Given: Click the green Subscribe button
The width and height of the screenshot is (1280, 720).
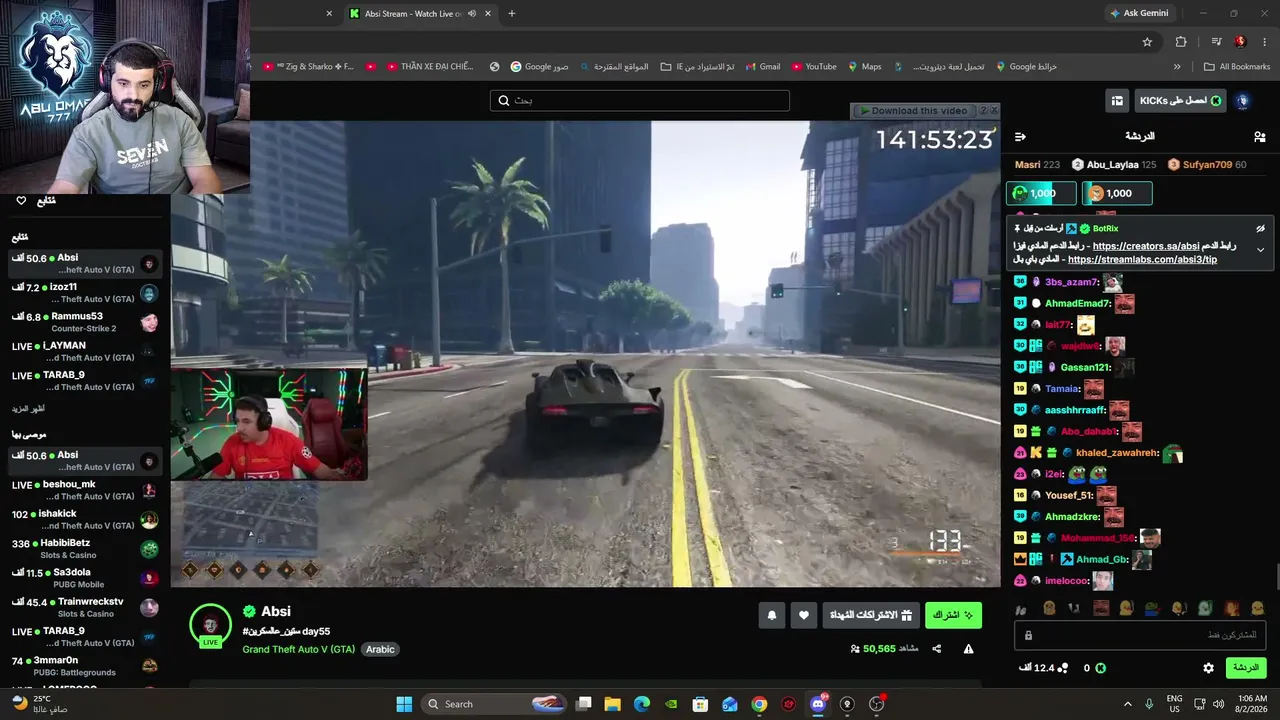Looking at the screenshot, I should (953, 615).
